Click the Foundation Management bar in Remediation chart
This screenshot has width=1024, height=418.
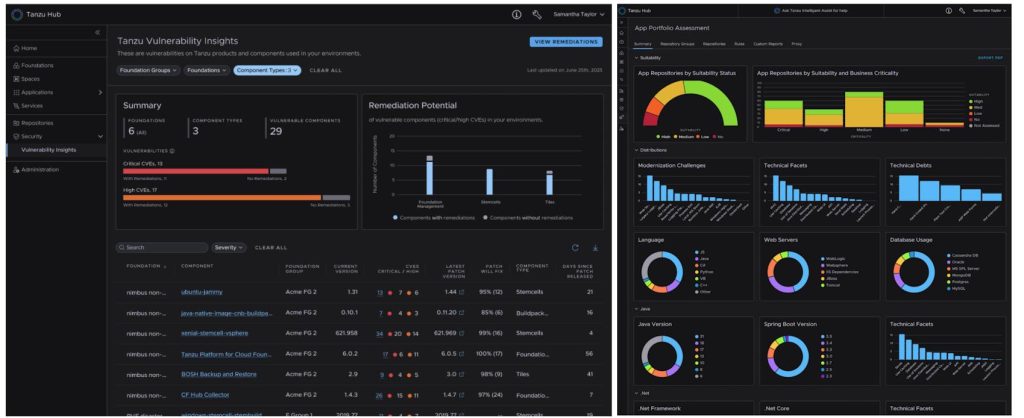point(430,175)
